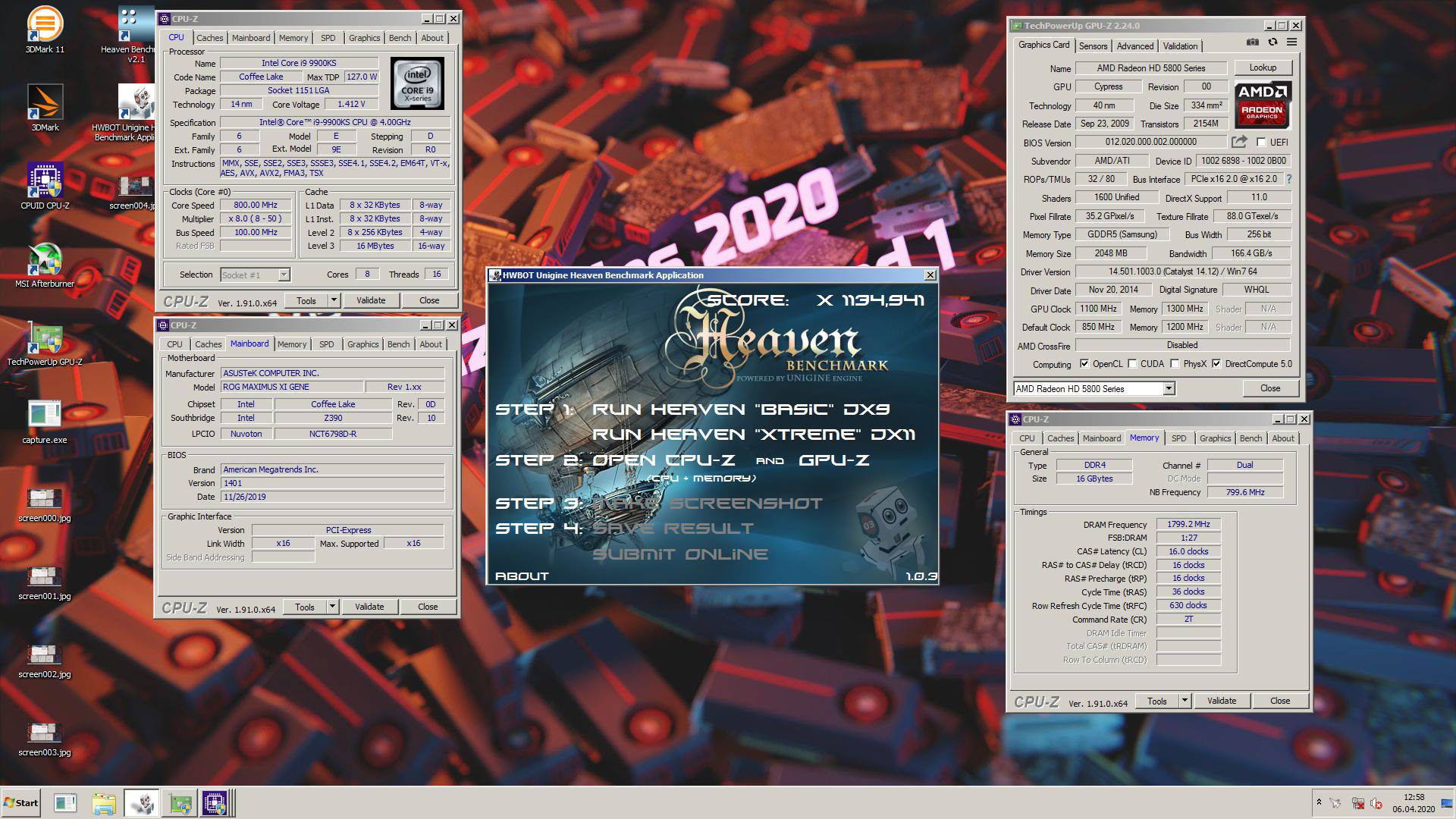Open Bench tab in CPU-Z Memory window
This screenshot has width=1456, height=819.
tap(1250, 438)
